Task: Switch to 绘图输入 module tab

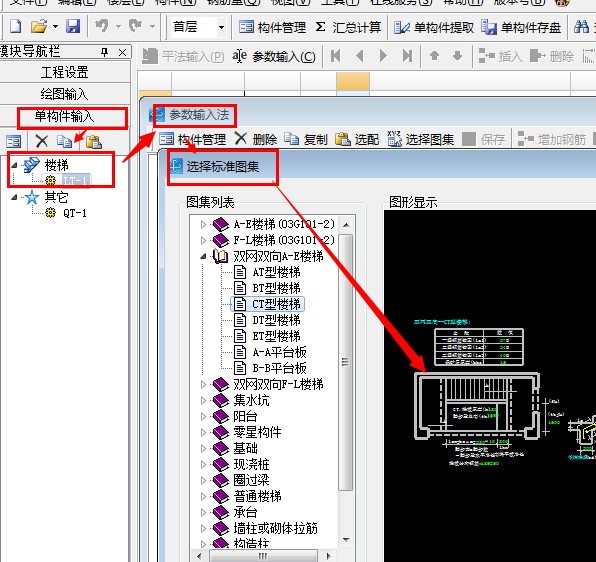Action: tap(65, 94)
